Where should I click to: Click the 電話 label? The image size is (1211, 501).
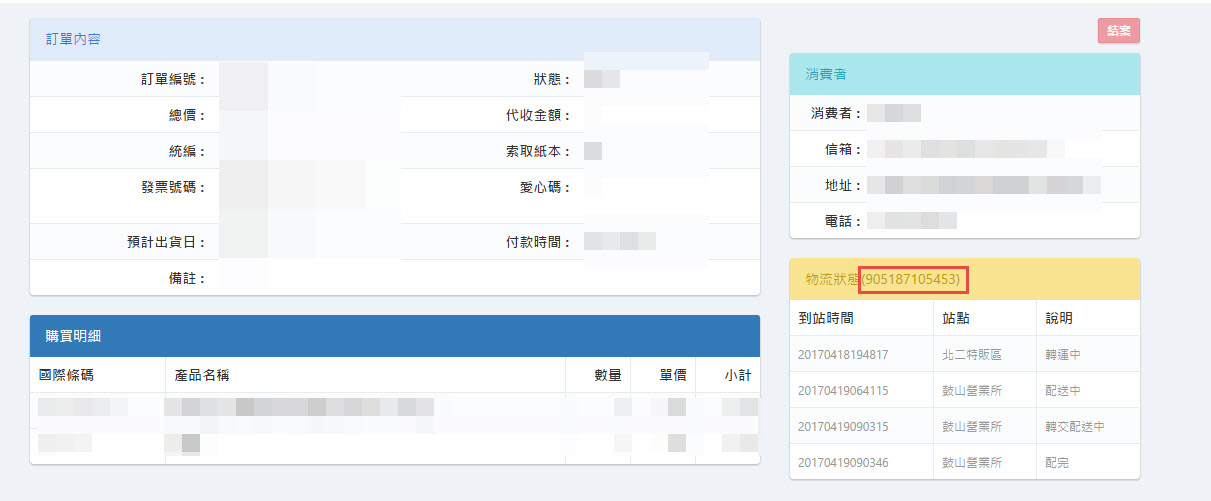843,221
